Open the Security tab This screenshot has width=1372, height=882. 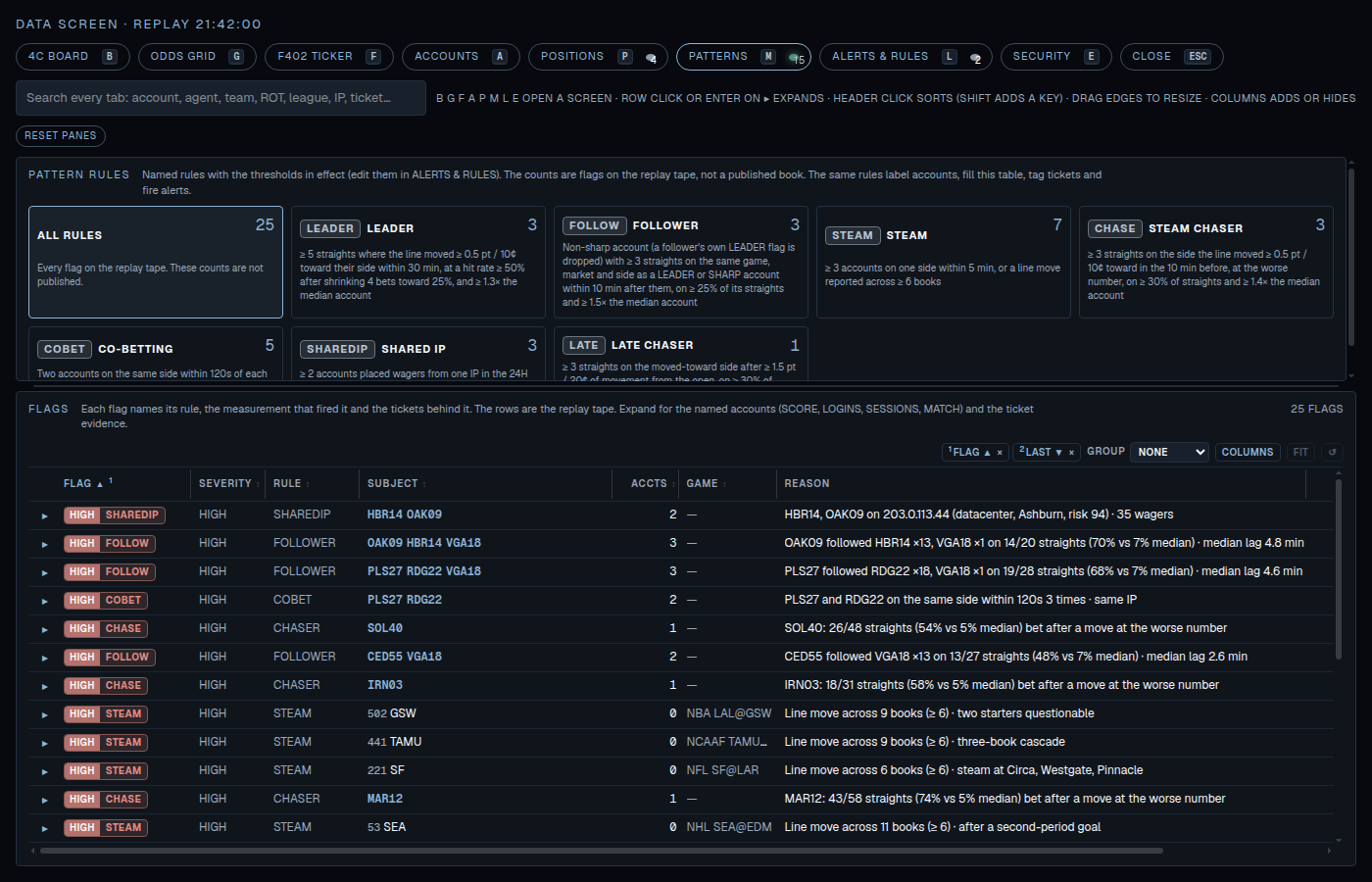pos(1055,57)
